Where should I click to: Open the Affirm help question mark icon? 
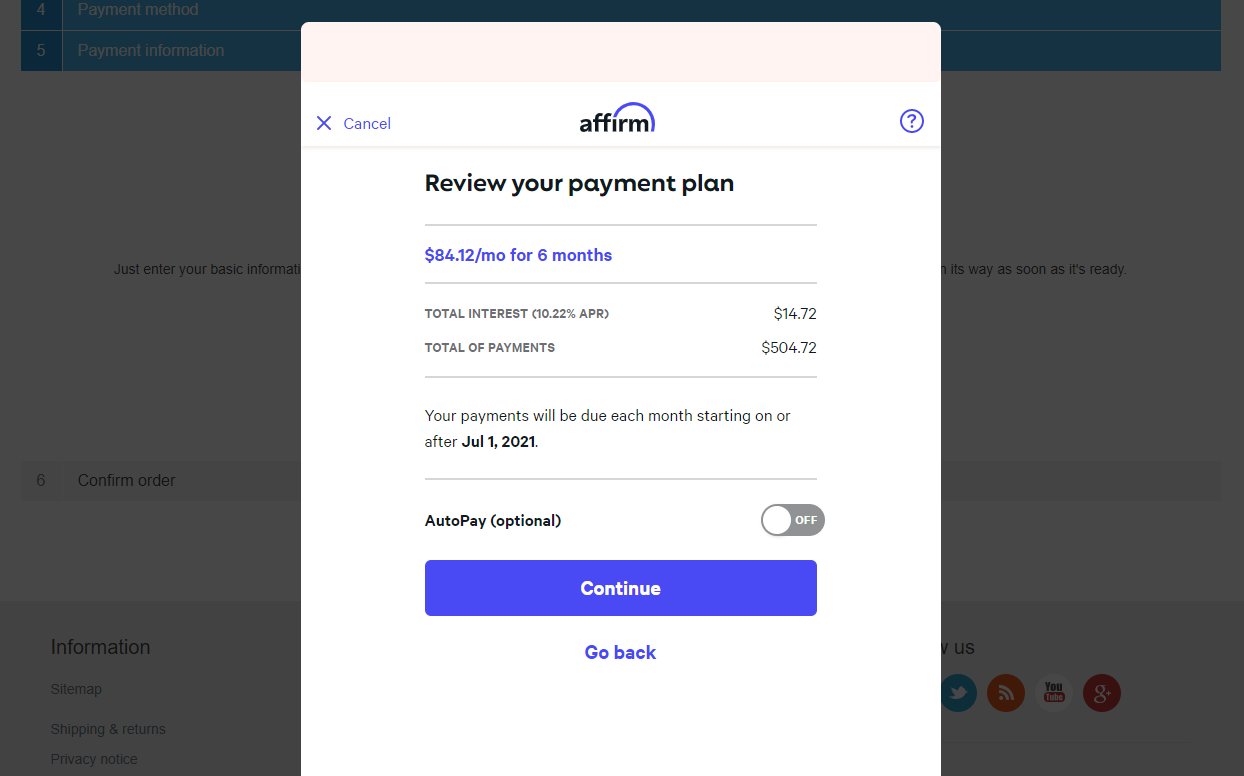coord(911,121)
